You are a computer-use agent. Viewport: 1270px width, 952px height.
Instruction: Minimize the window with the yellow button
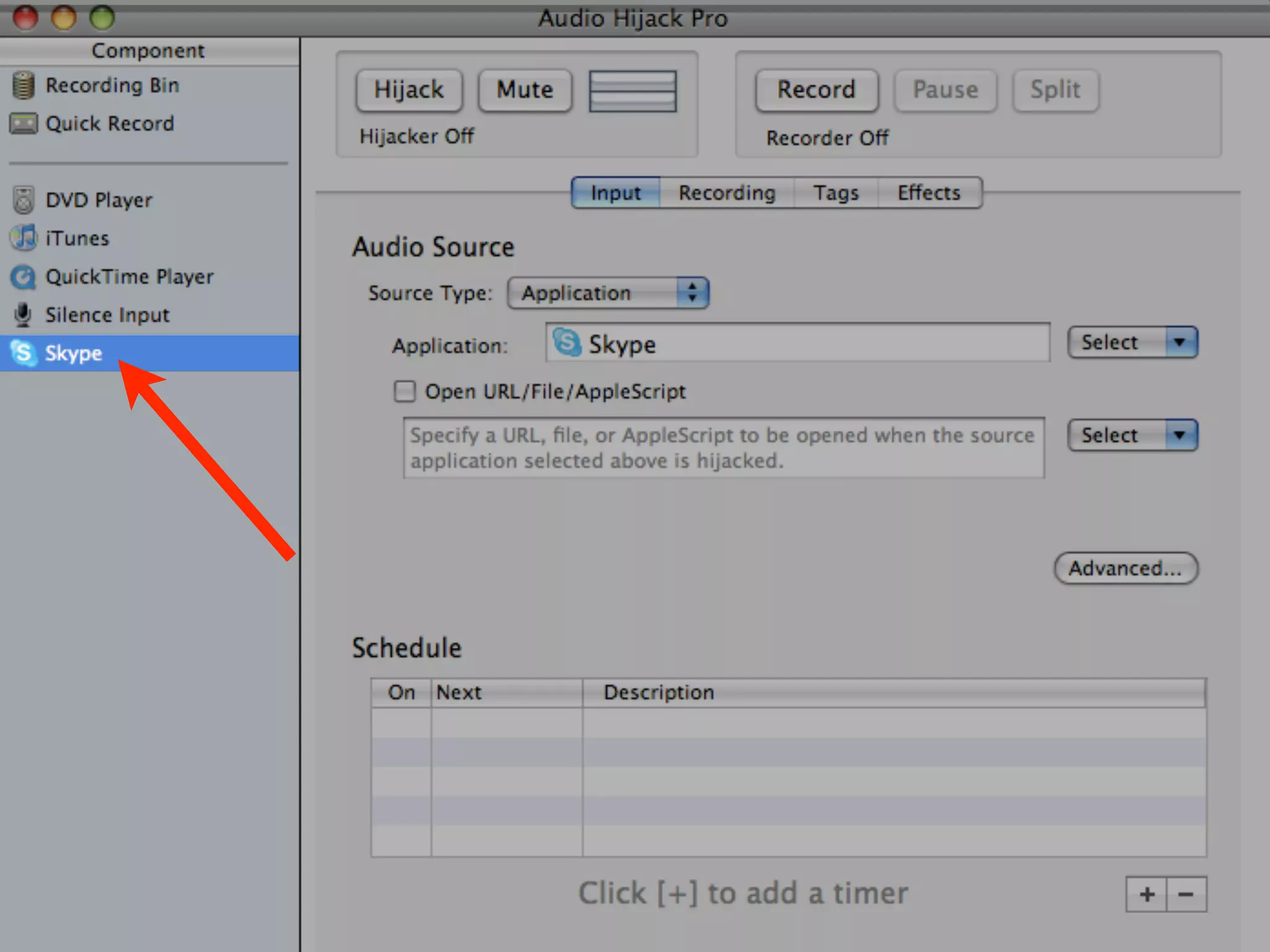[64, 17]
